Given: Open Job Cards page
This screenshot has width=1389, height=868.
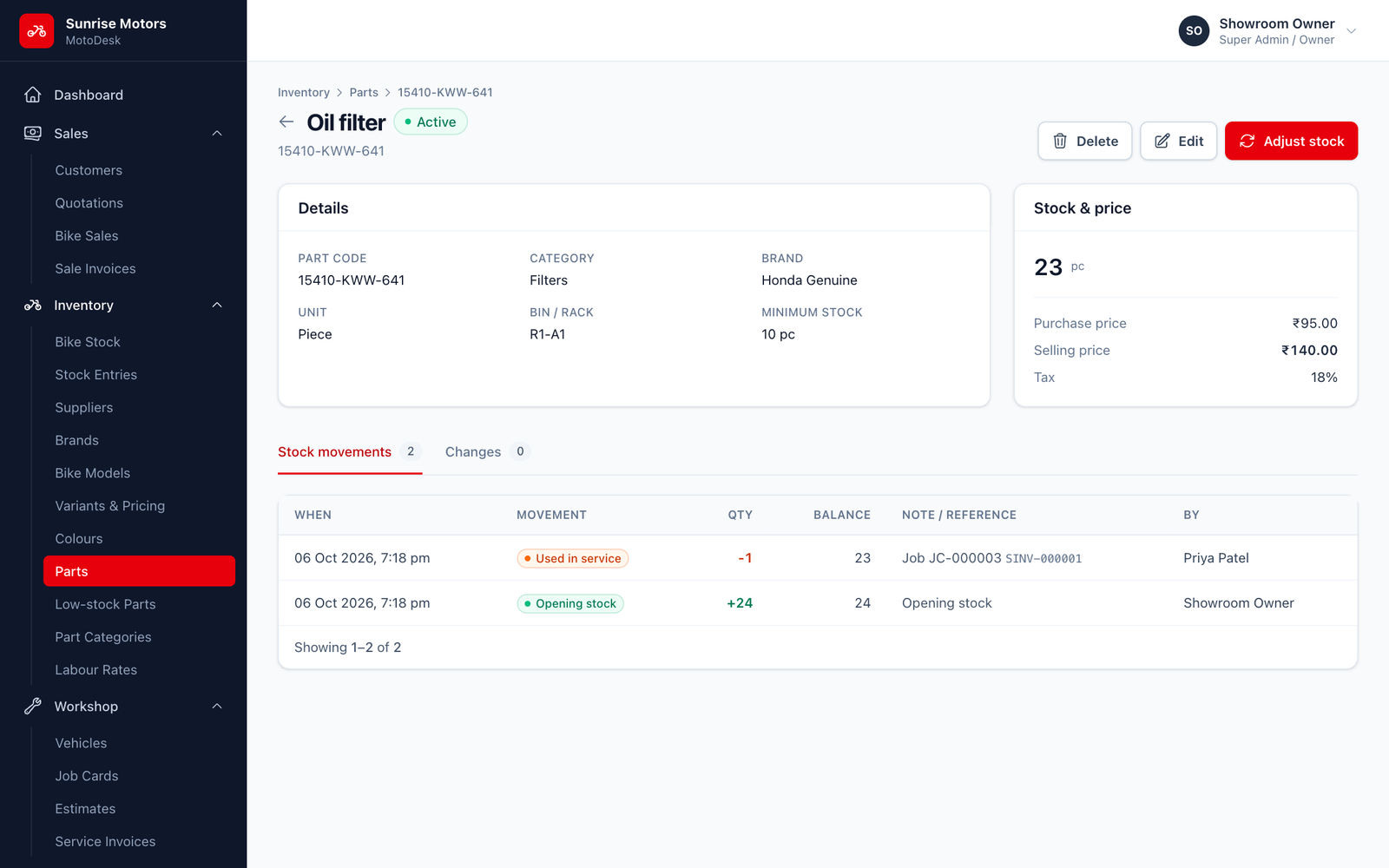Looking at the screenshot, I should [139, 776].
